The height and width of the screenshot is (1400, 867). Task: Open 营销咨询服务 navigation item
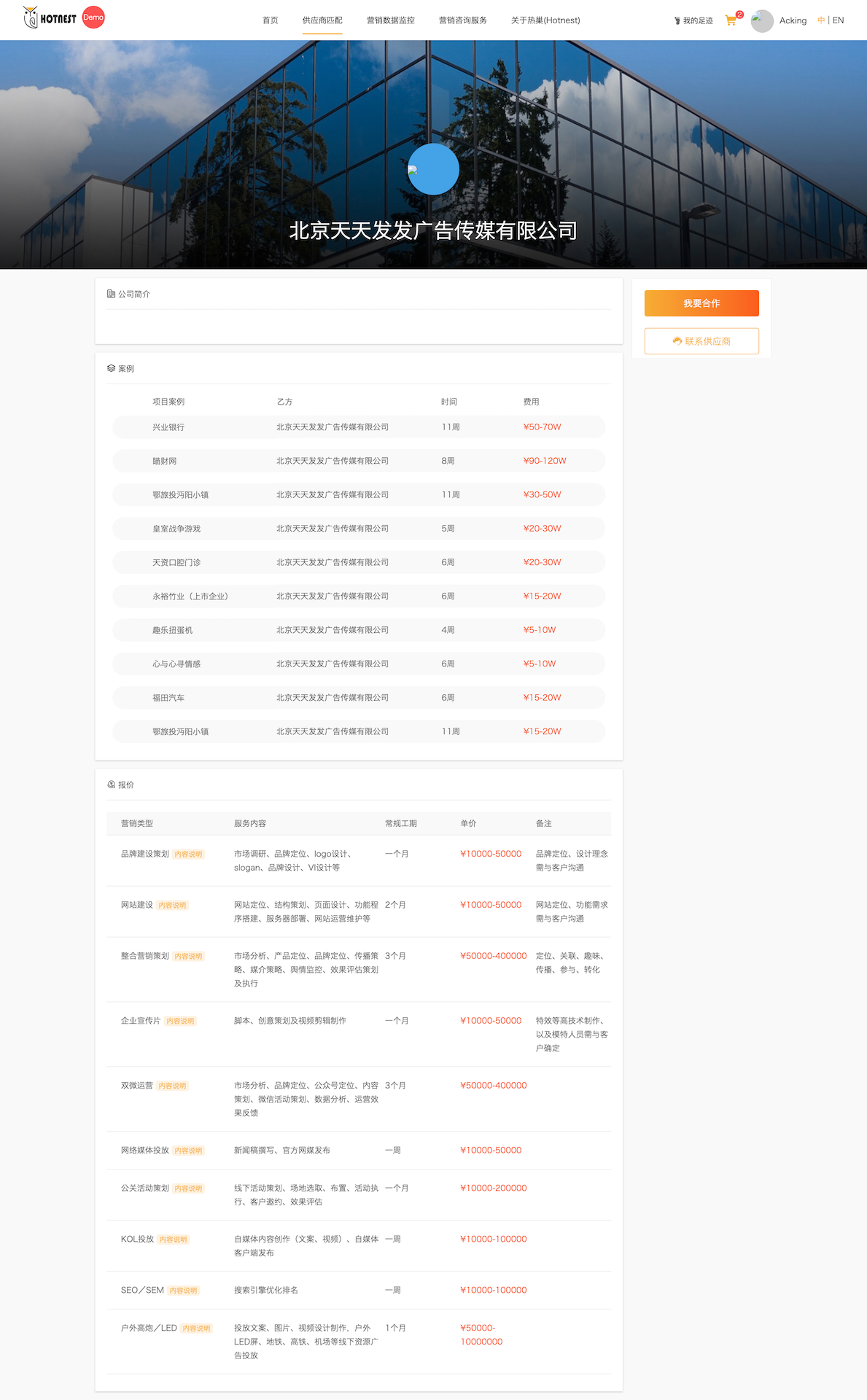click(x=462, y=20)
